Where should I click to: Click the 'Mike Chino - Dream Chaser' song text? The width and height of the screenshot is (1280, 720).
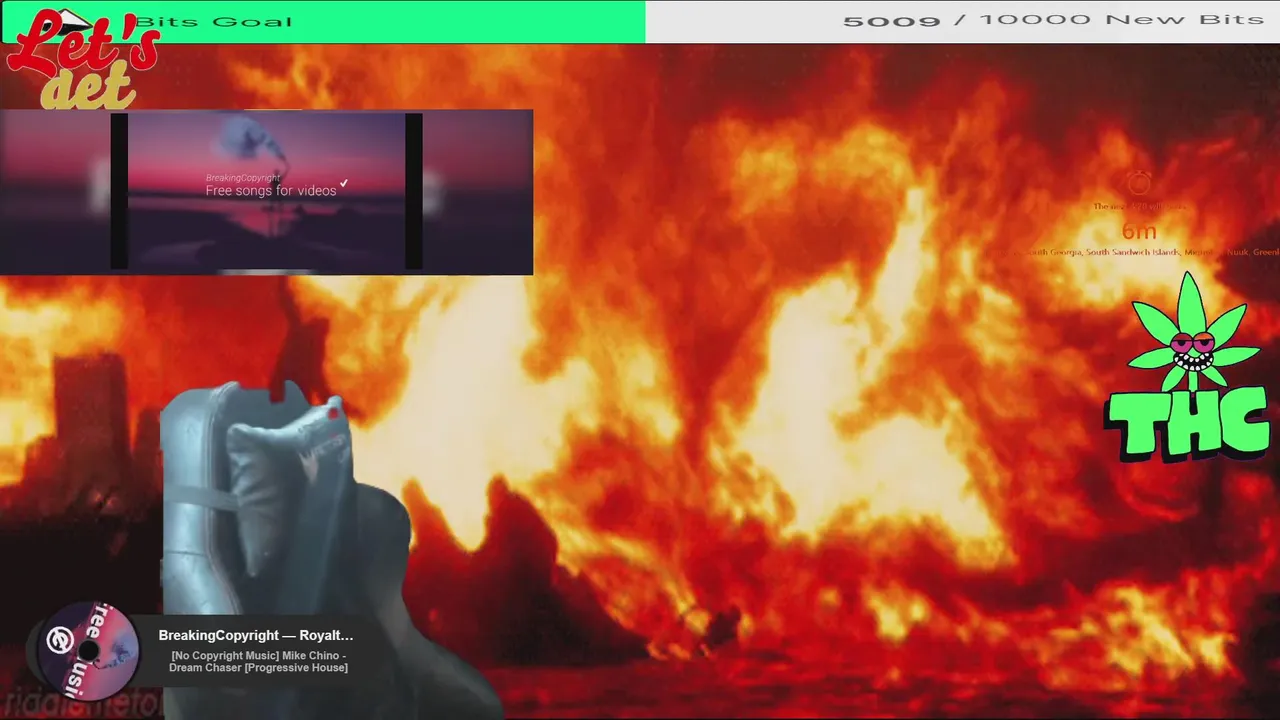(259, 661)
